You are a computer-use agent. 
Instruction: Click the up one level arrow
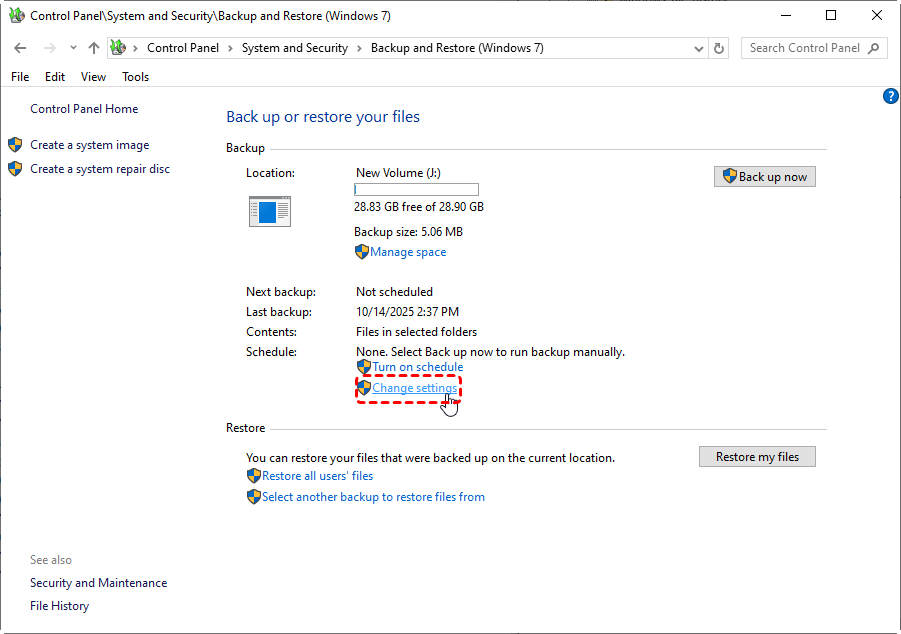(x=94, y=48)
